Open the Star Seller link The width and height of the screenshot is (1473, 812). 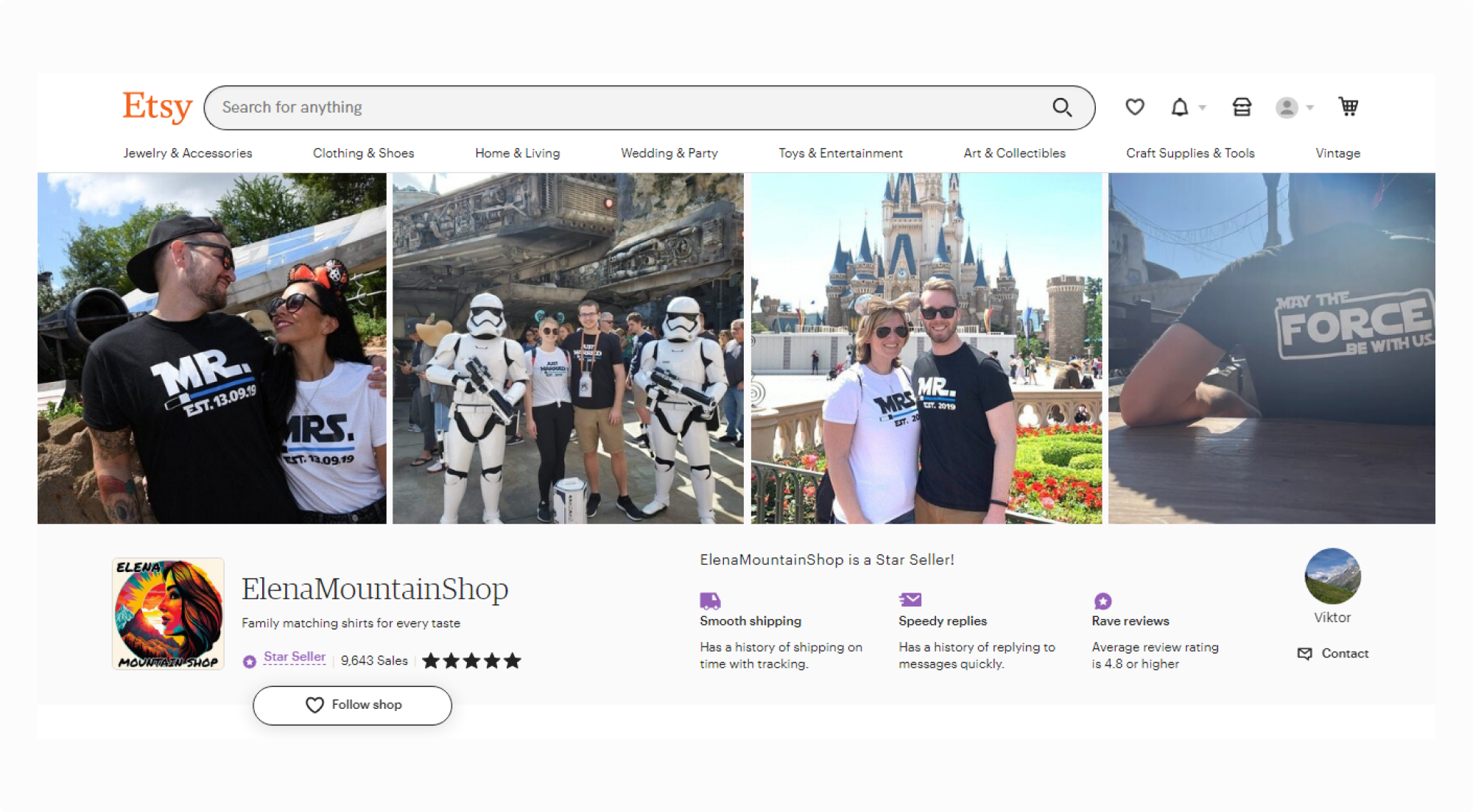point(295,657)
